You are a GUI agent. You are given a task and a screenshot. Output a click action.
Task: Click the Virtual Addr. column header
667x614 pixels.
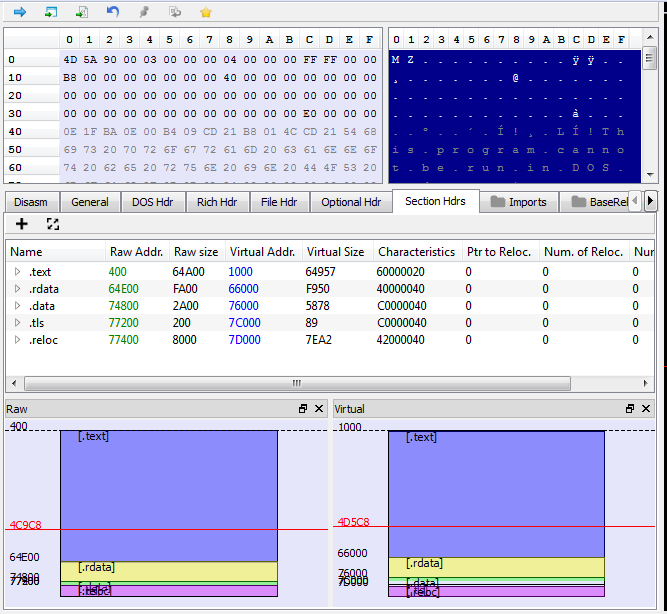263,252
